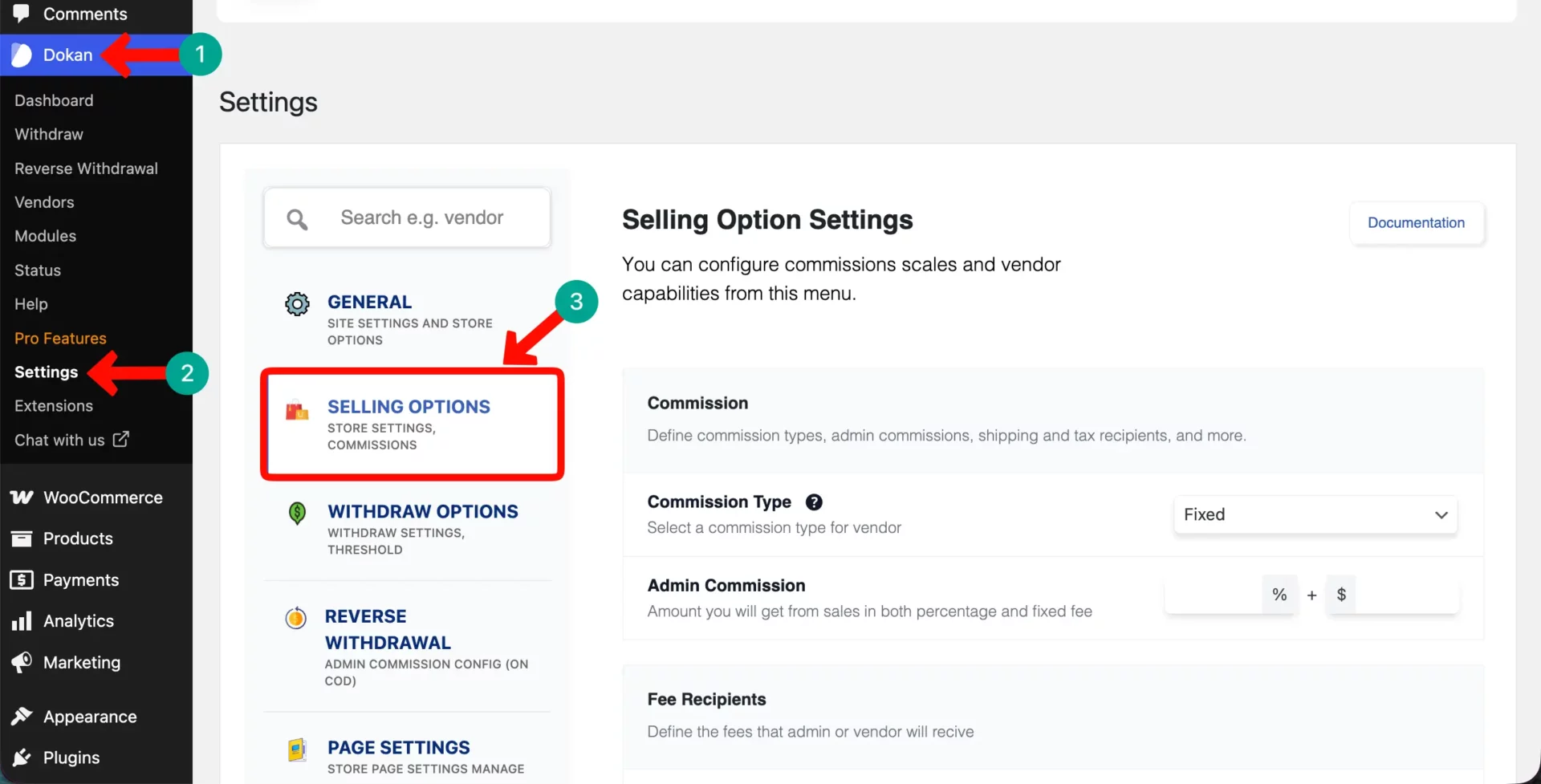The width and height of the screenshot is (1541, 784).
Task: Click the Fee Recipients section heading
Action: pos(706,699)
